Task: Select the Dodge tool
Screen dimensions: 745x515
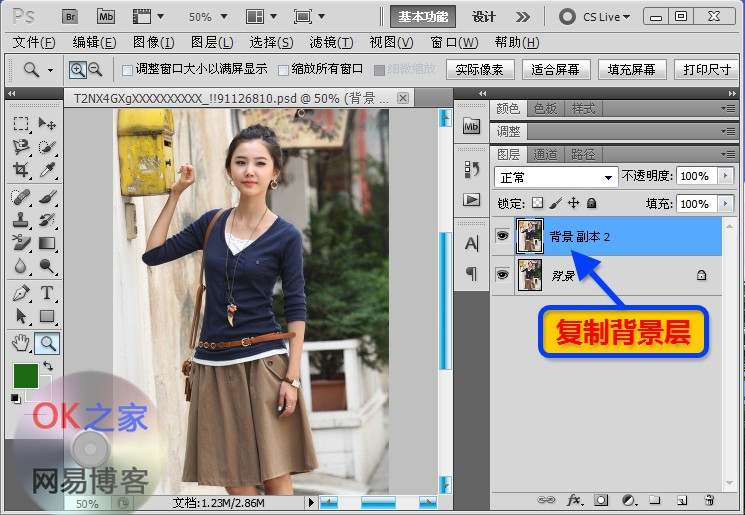Action: coord(47,266)
